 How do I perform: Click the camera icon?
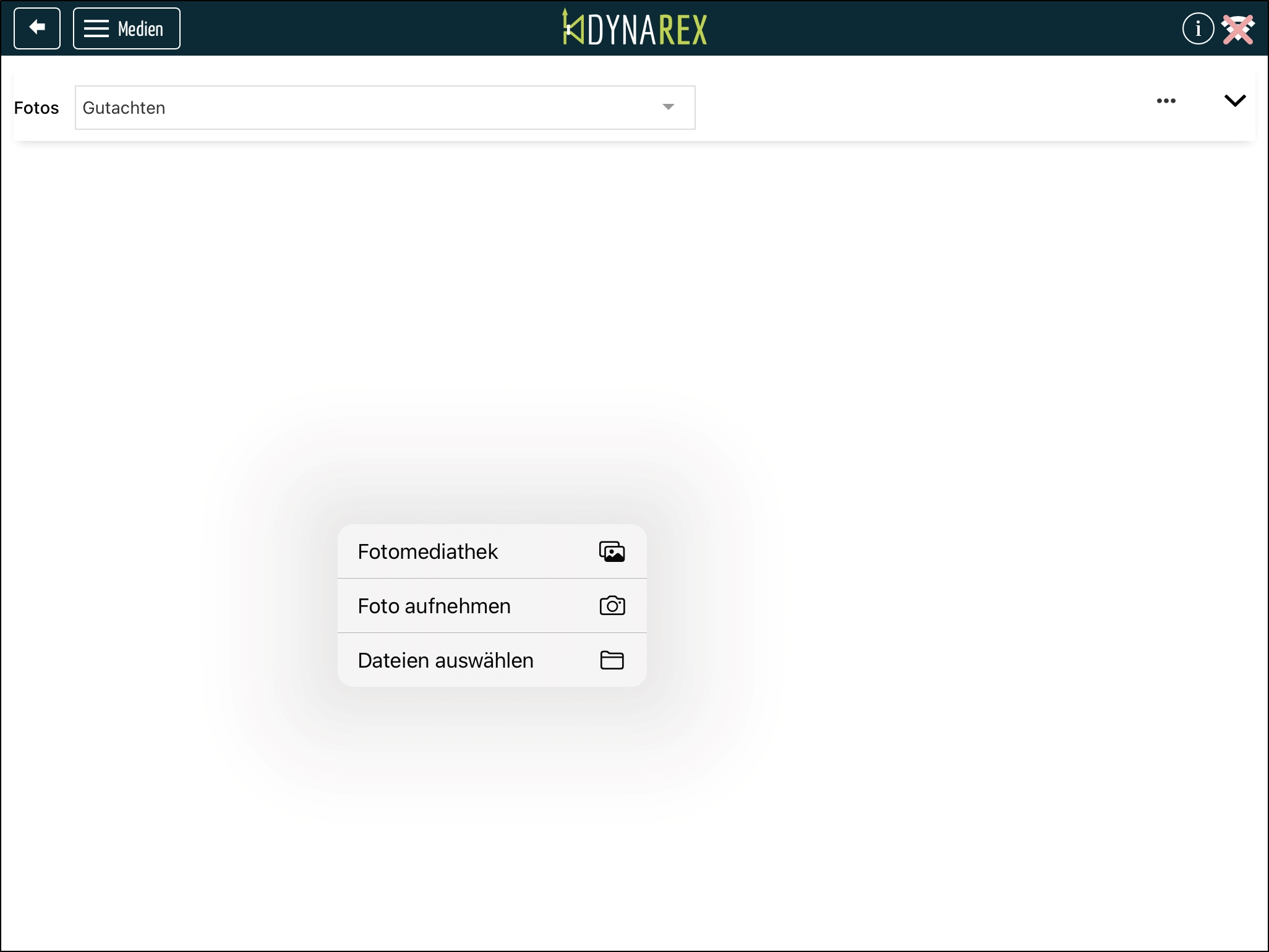pos(612,606)
